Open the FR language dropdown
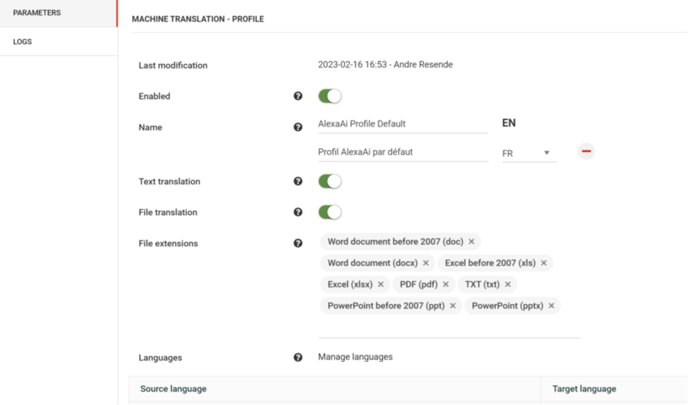The image size is (688, 405). point(529,153)
